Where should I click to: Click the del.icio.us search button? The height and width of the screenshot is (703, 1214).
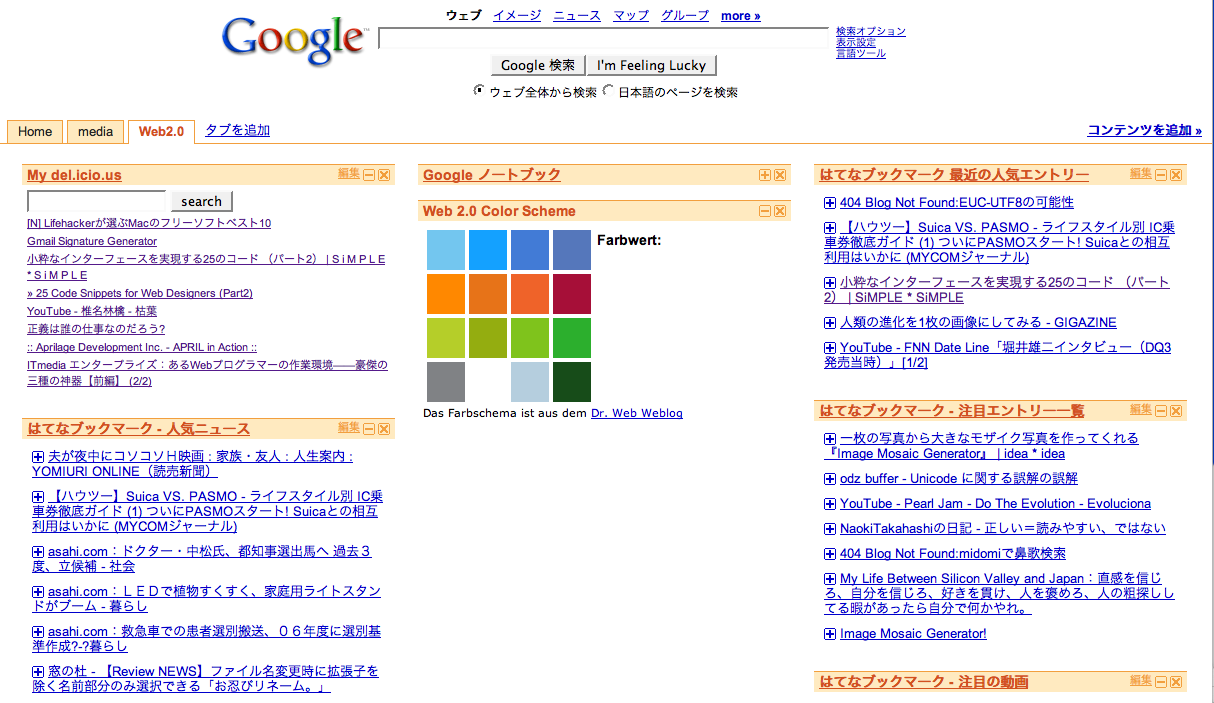click(201, 201)
